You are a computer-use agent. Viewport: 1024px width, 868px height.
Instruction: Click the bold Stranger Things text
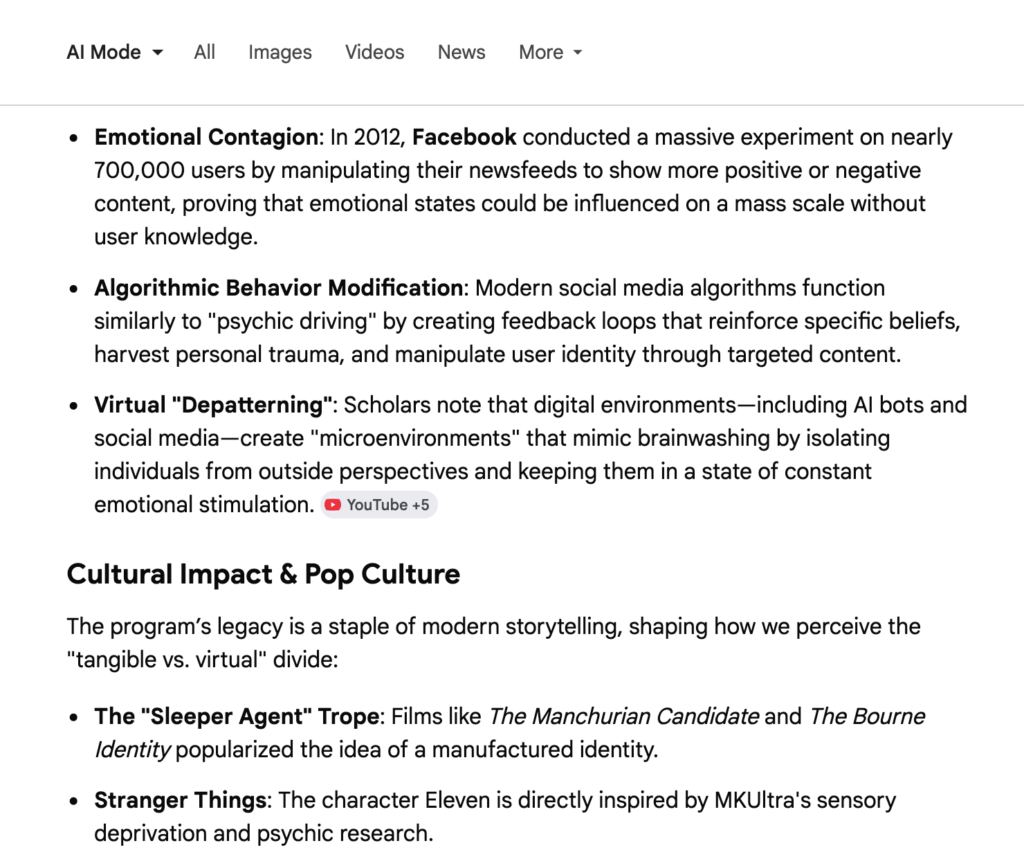tap(180, 800)
